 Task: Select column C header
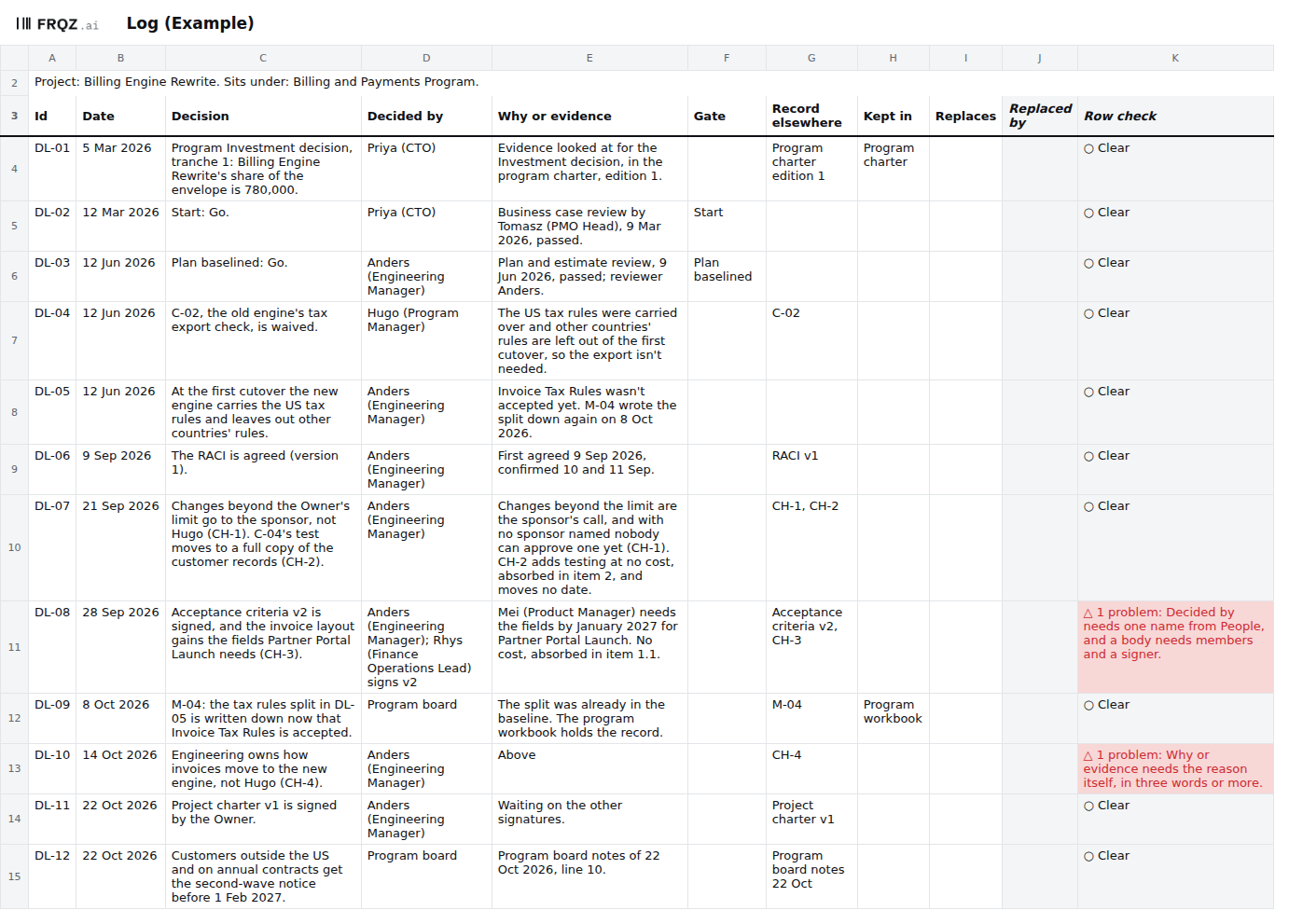(x=263, y=58)
